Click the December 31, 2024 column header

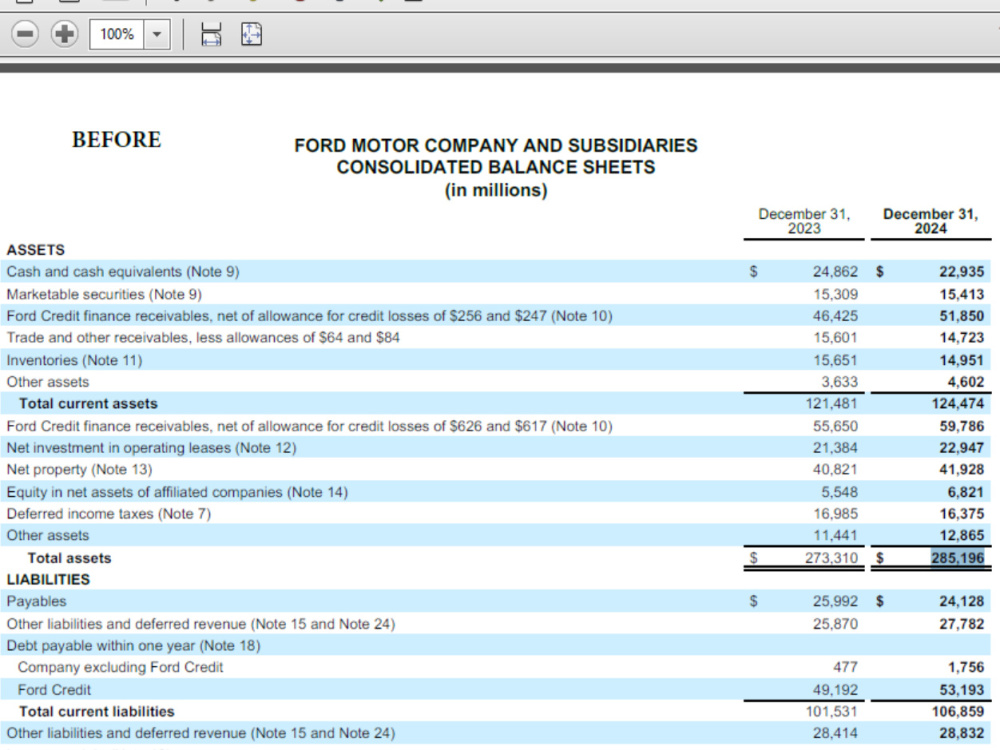(930, 221)
